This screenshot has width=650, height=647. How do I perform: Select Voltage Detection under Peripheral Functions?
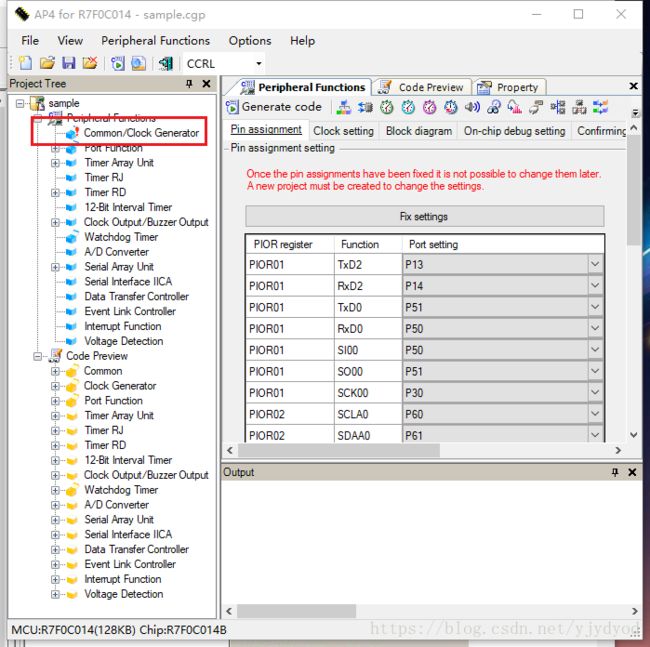(x=124, y=341)
